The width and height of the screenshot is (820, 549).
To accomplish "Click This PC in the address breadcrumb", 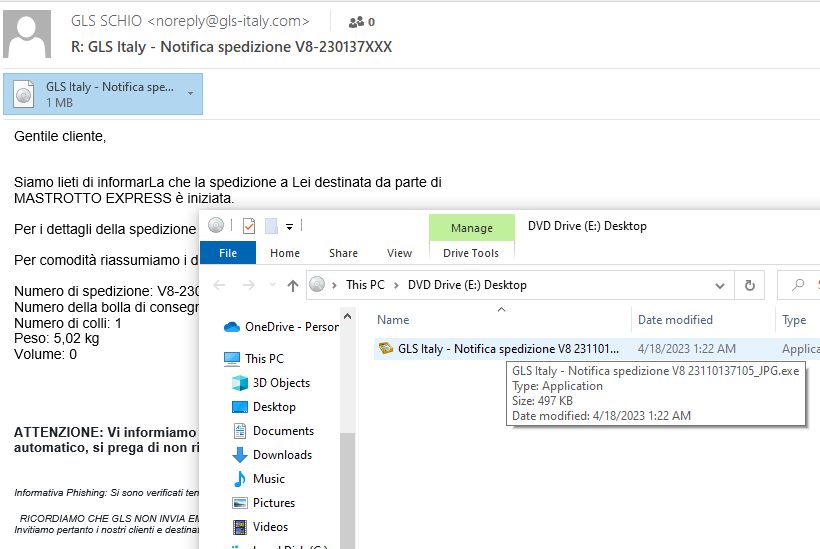I will (x=364, y=285).
